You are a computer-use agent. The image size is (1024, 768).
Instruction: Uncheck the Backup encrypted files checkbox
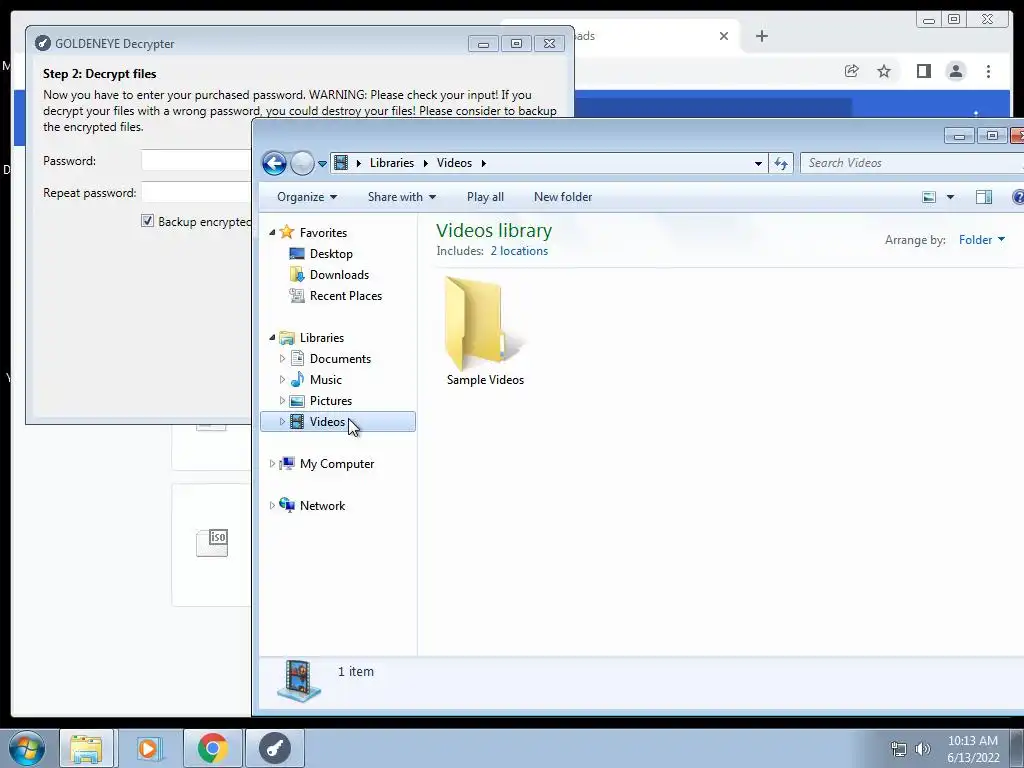(148, 221)
